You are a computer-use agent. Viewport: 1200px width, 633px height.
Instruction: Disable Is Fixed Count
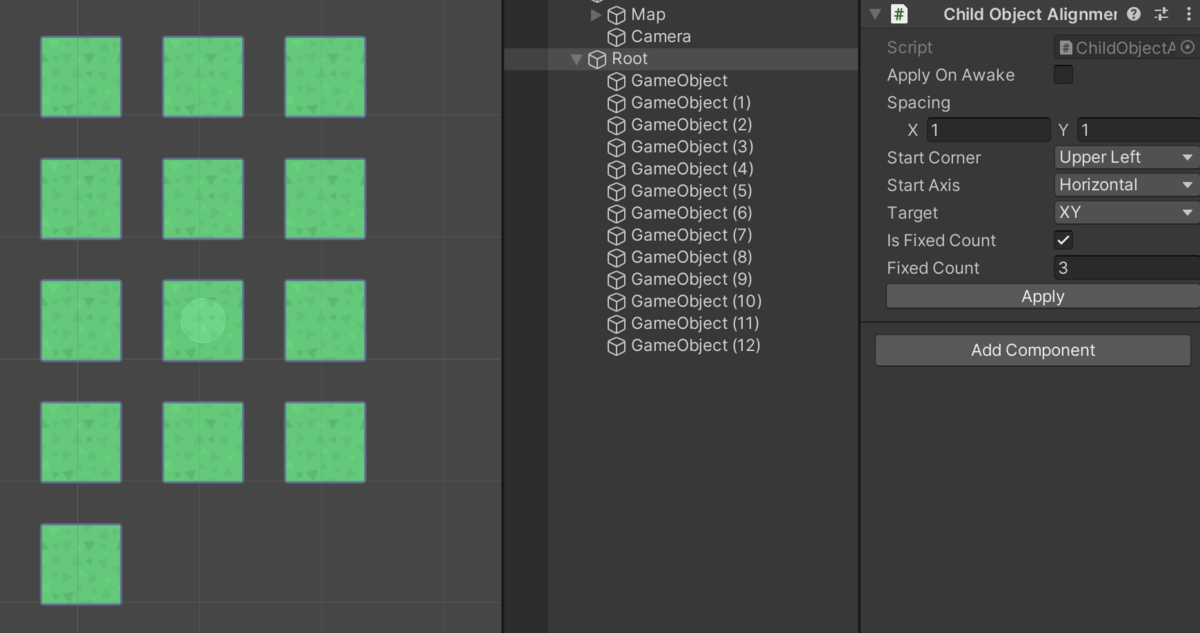1063,240
